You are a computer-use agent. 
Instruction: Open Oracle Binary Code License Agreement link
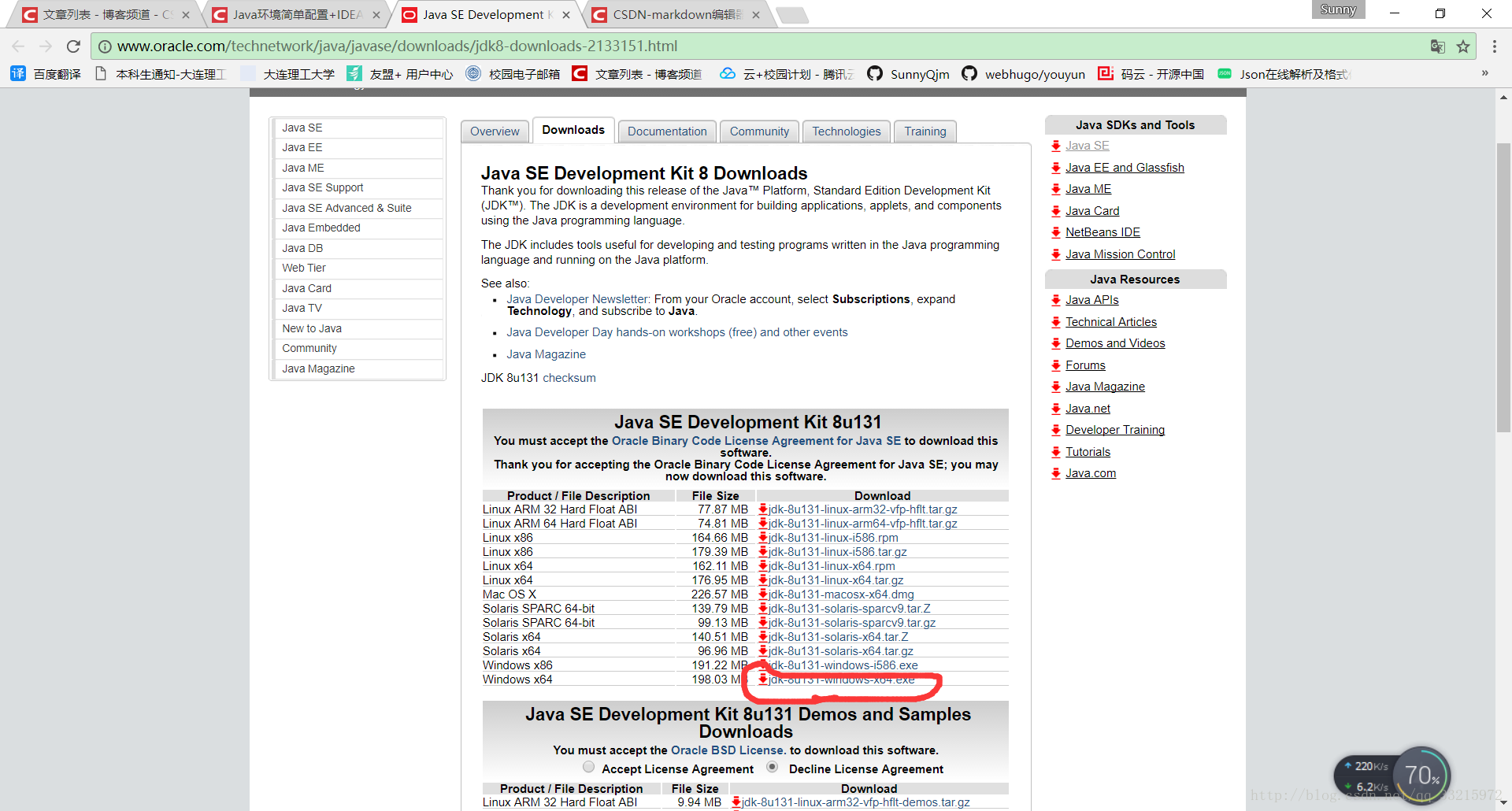756,441
